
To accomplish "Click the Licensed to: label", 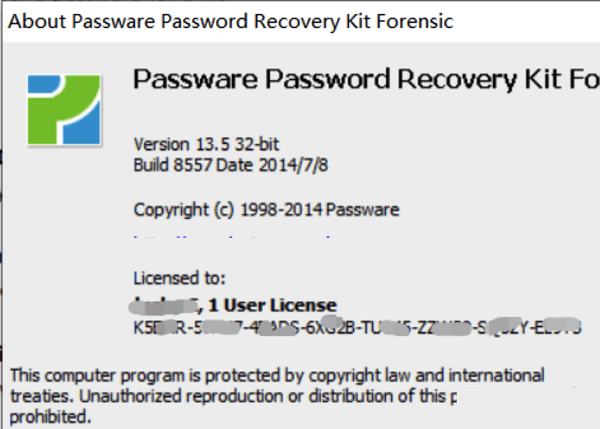I will pos(179,278).
